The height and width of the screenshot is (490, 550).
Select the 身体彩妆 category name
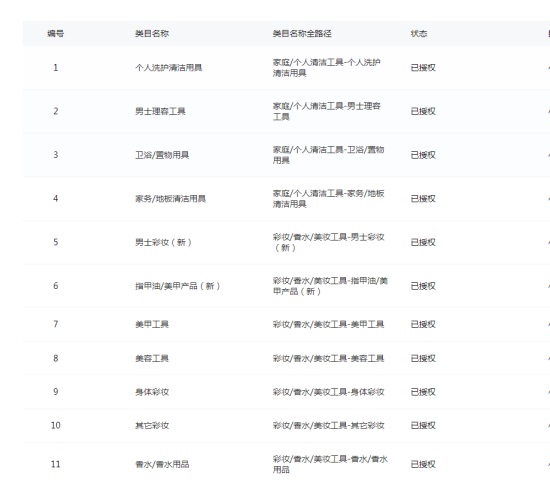[x=152, y=392]
